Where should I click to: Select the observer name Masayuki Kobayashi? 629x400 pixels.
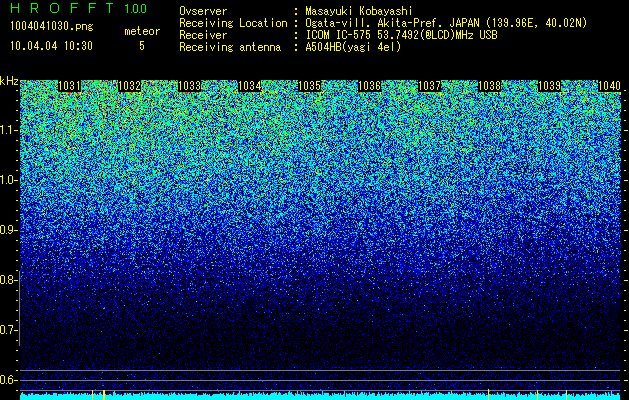pyautogui.click(x=359, y=11)
